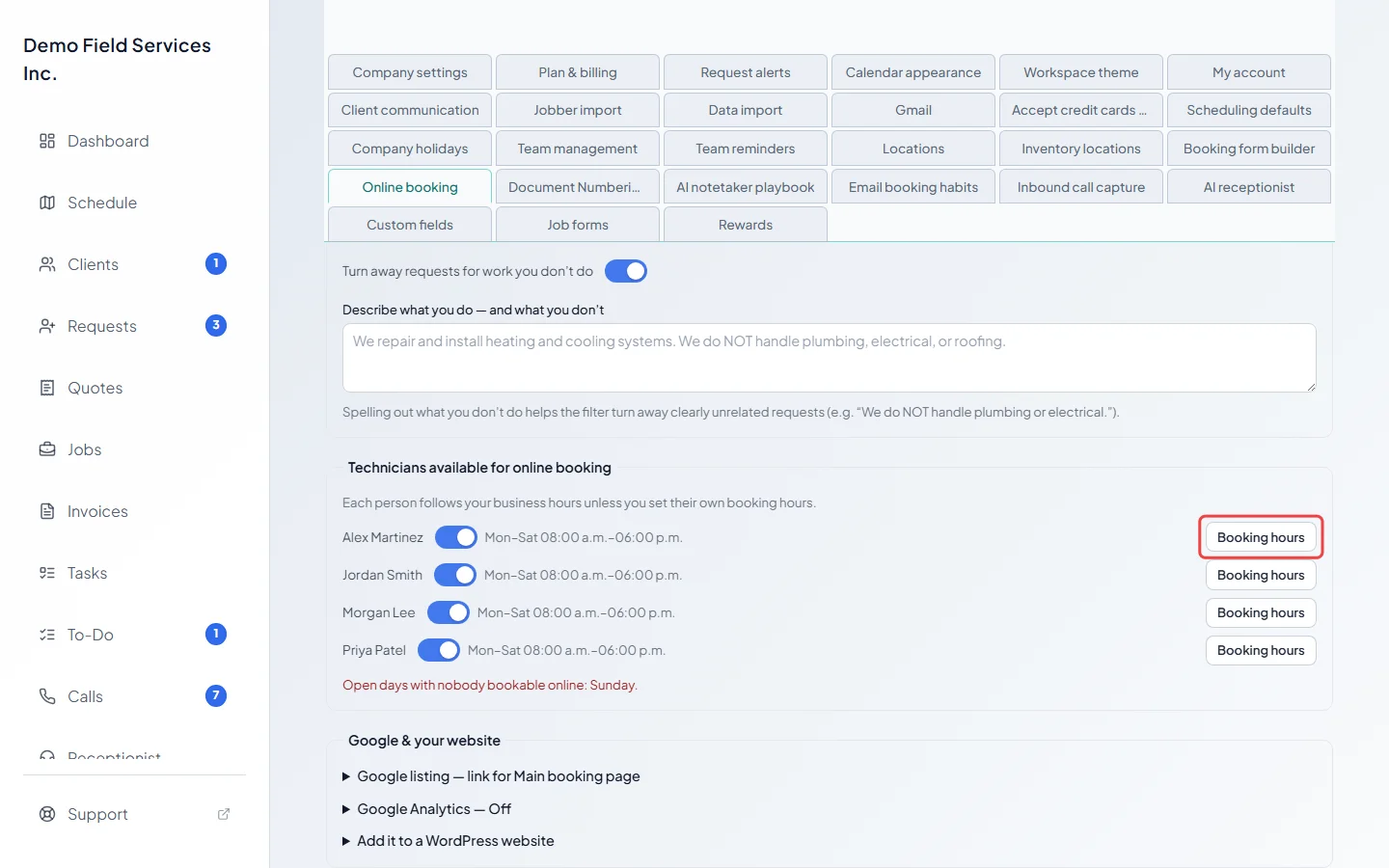Click the Clients notification badge

[x=216, y=263]
